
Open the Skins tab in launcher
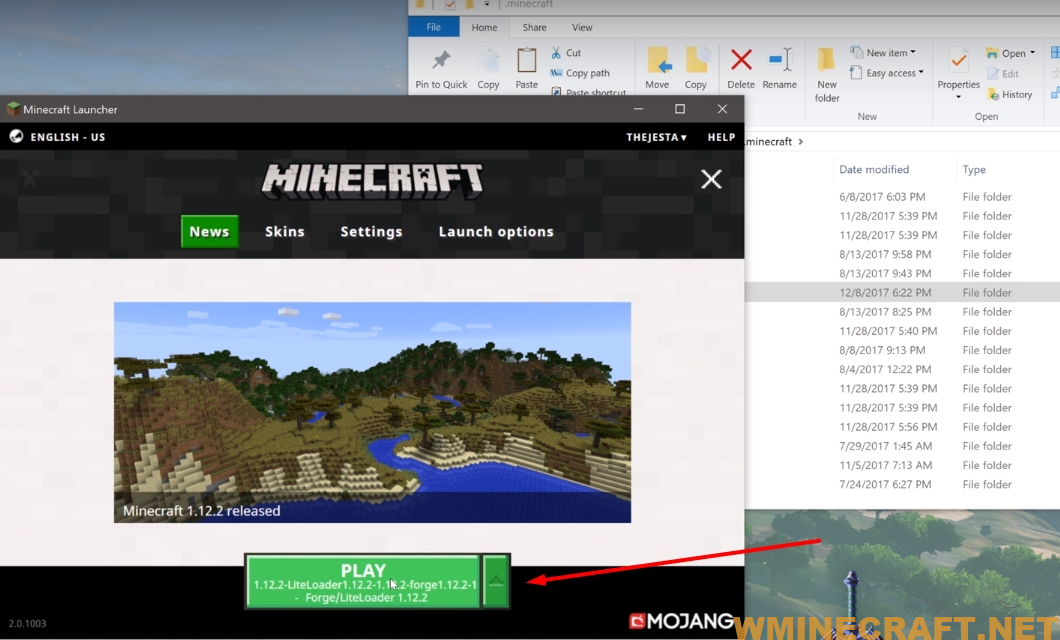(x=285, y=232)
